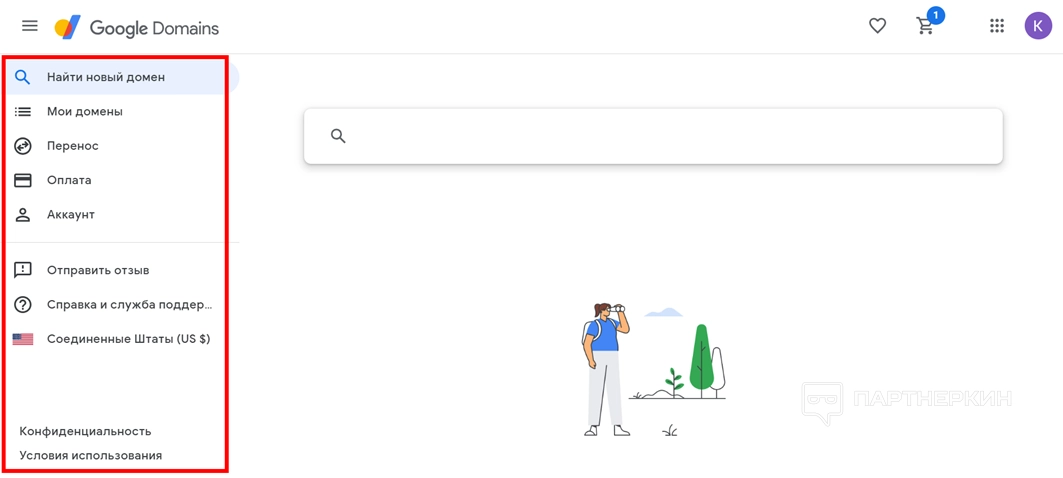Click the search icon beside Найти новый домен

pyautogui.click(x=23, y=77)
